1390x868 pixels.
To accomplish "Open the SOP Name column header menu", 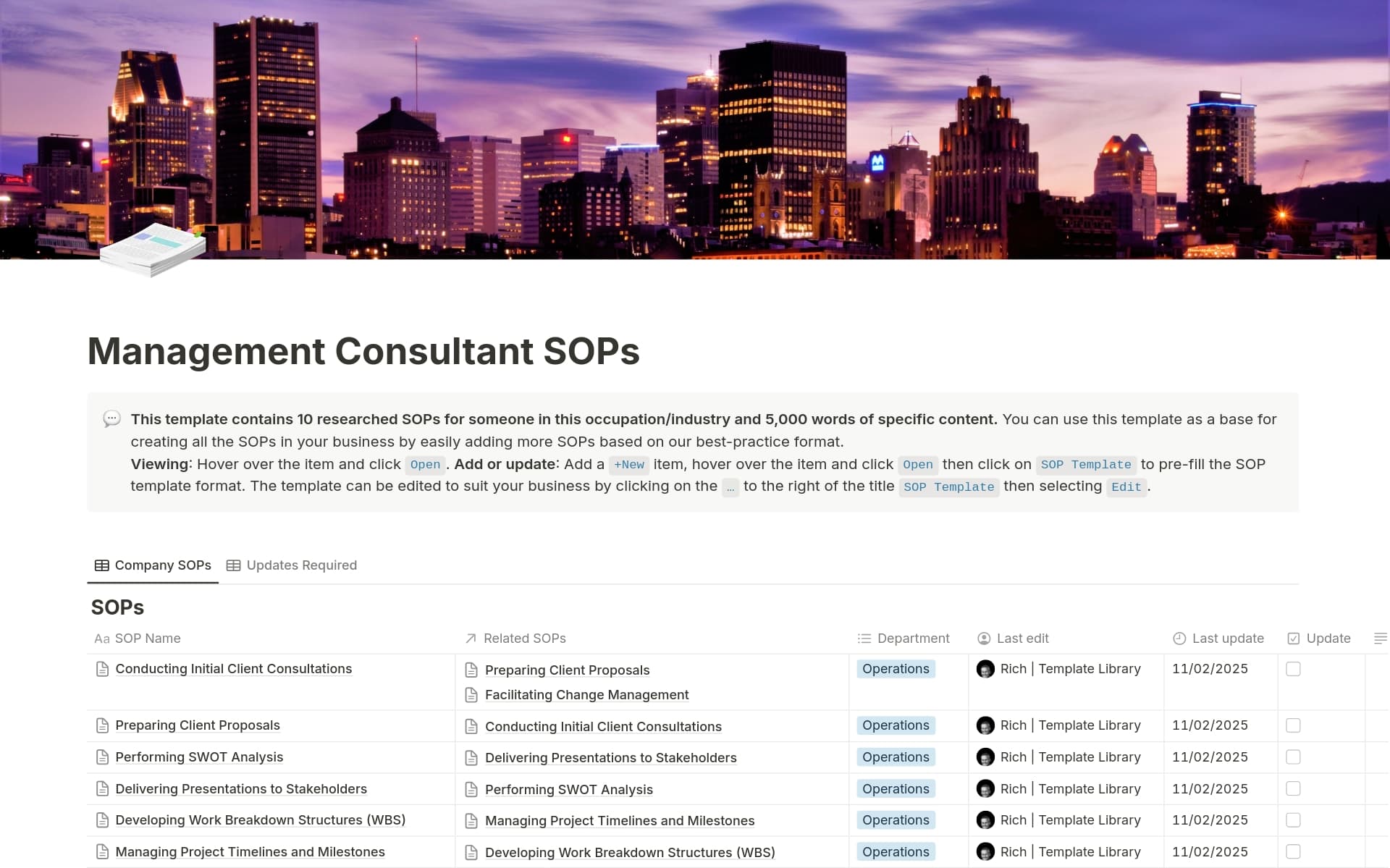I will (147, 639).
